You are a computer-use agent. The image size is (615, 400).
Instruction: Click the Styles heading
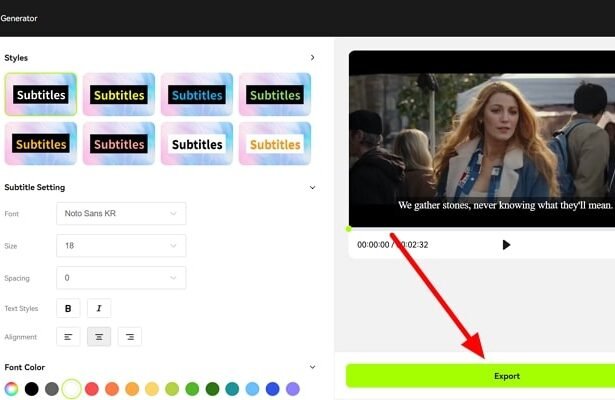(x=16, y=58)
